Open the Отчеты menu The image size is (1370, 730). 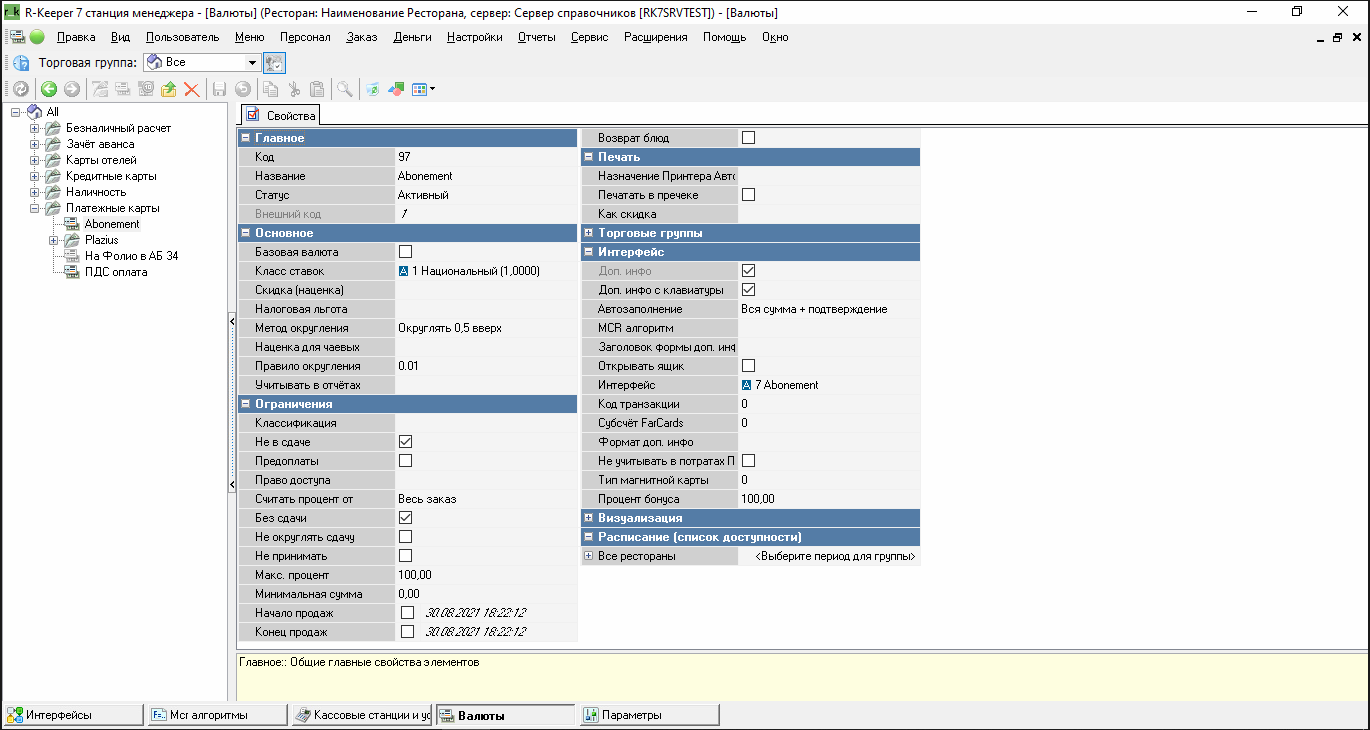point(537,37)
